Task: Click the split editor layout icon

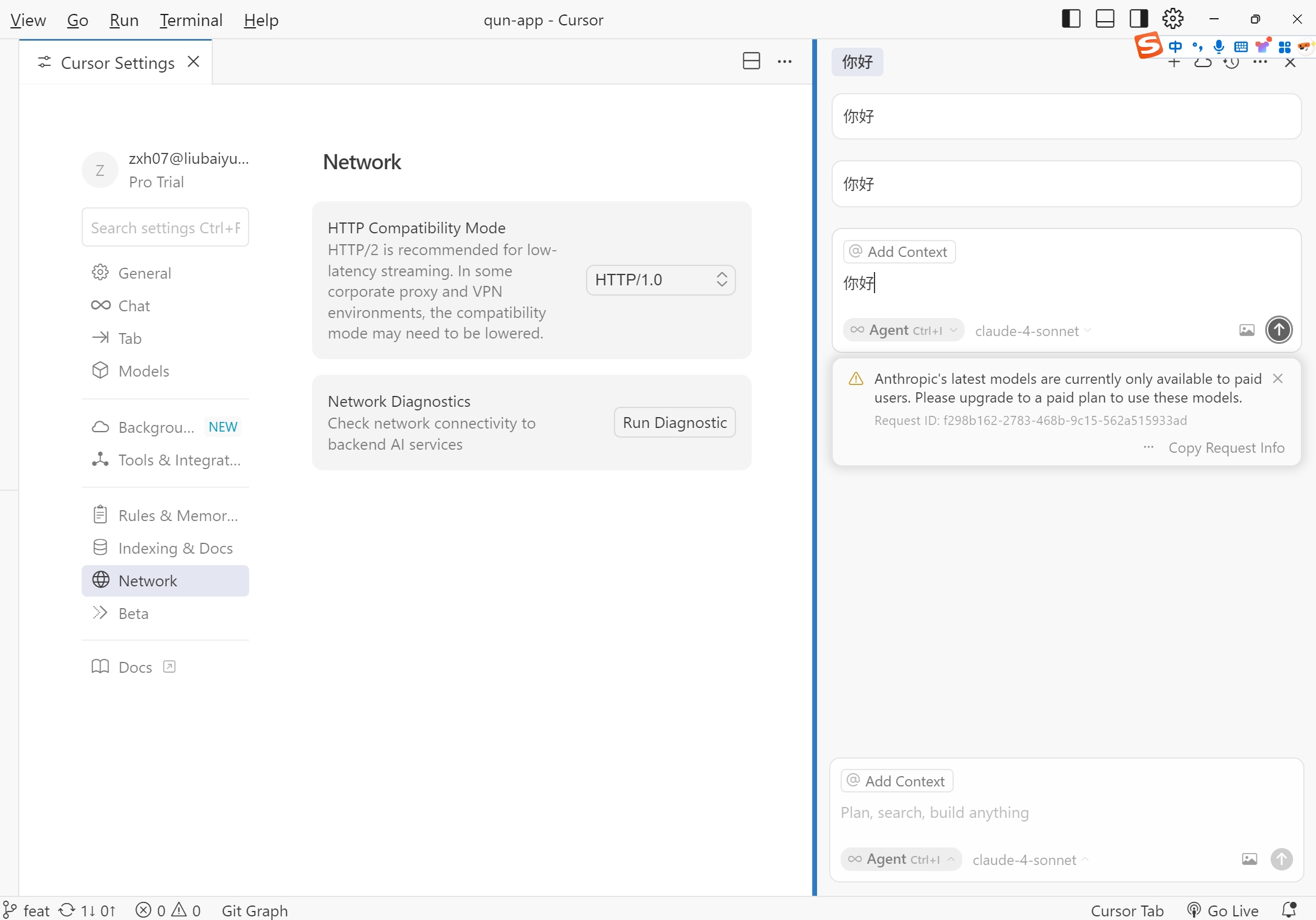Action: point(751,61)
